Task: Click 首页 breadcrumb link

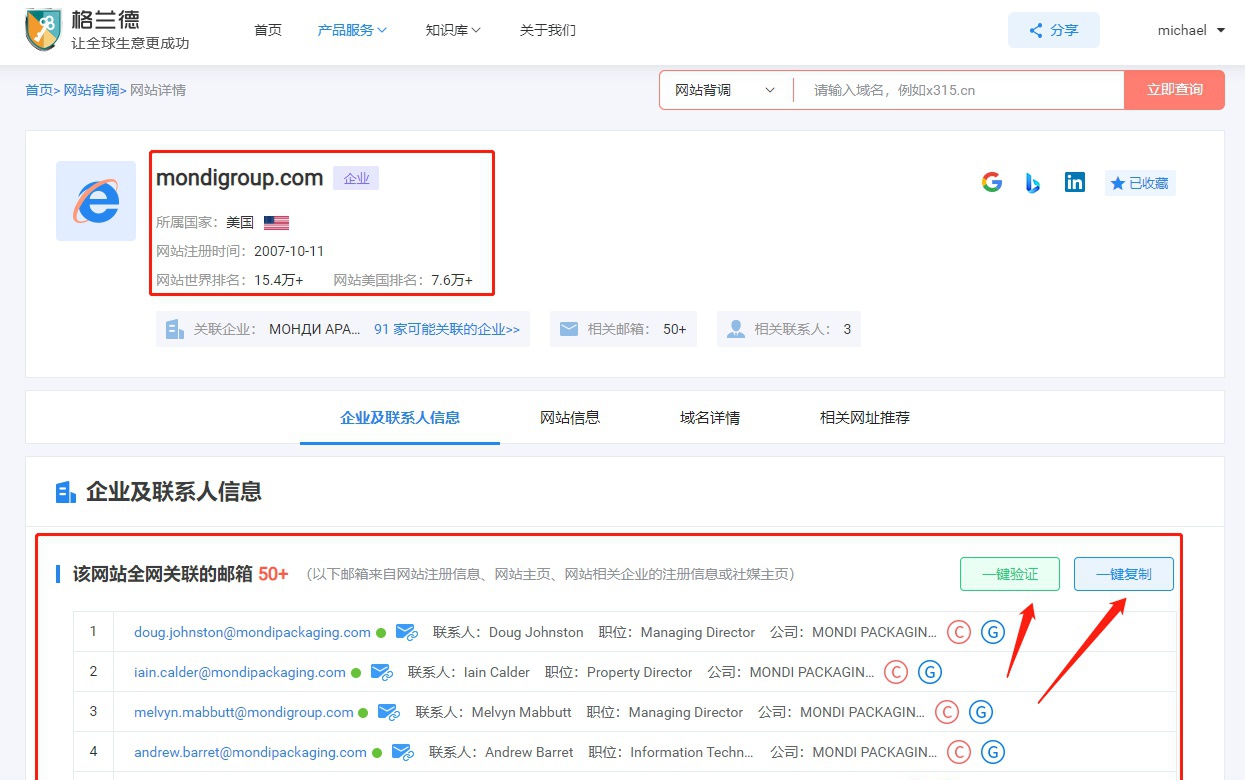Action: (x=39, y=90)
